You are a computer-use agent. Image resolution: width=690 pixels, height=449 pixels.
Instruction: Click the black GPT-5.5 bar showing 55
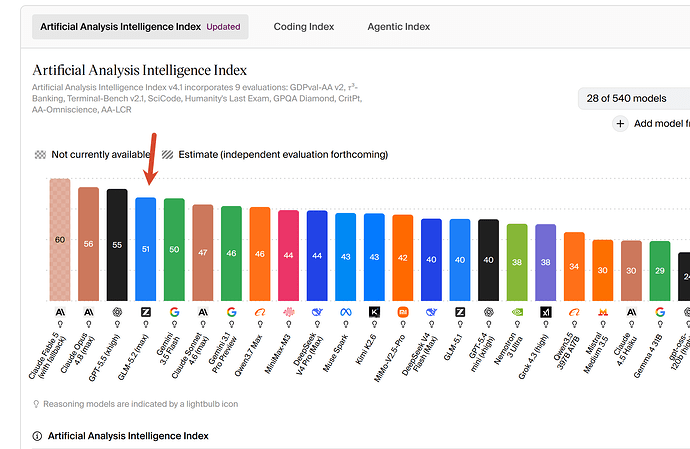[x=117, y=245]
